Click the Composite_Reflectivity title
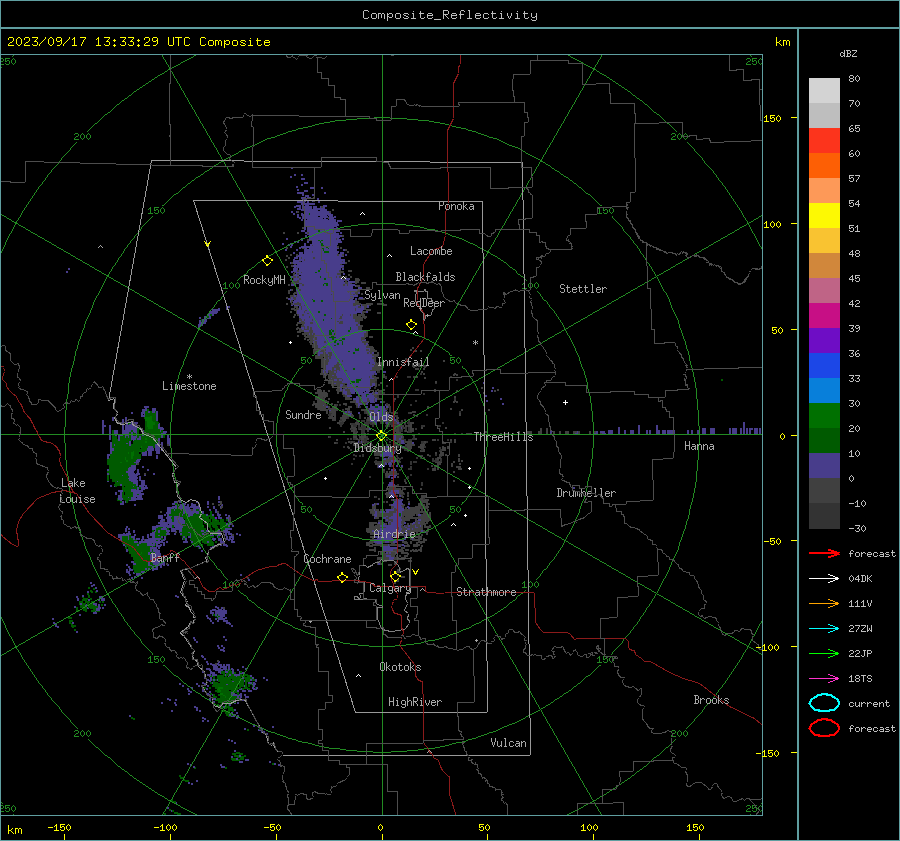This screenshot has width=900, height=841. (450, 15)
